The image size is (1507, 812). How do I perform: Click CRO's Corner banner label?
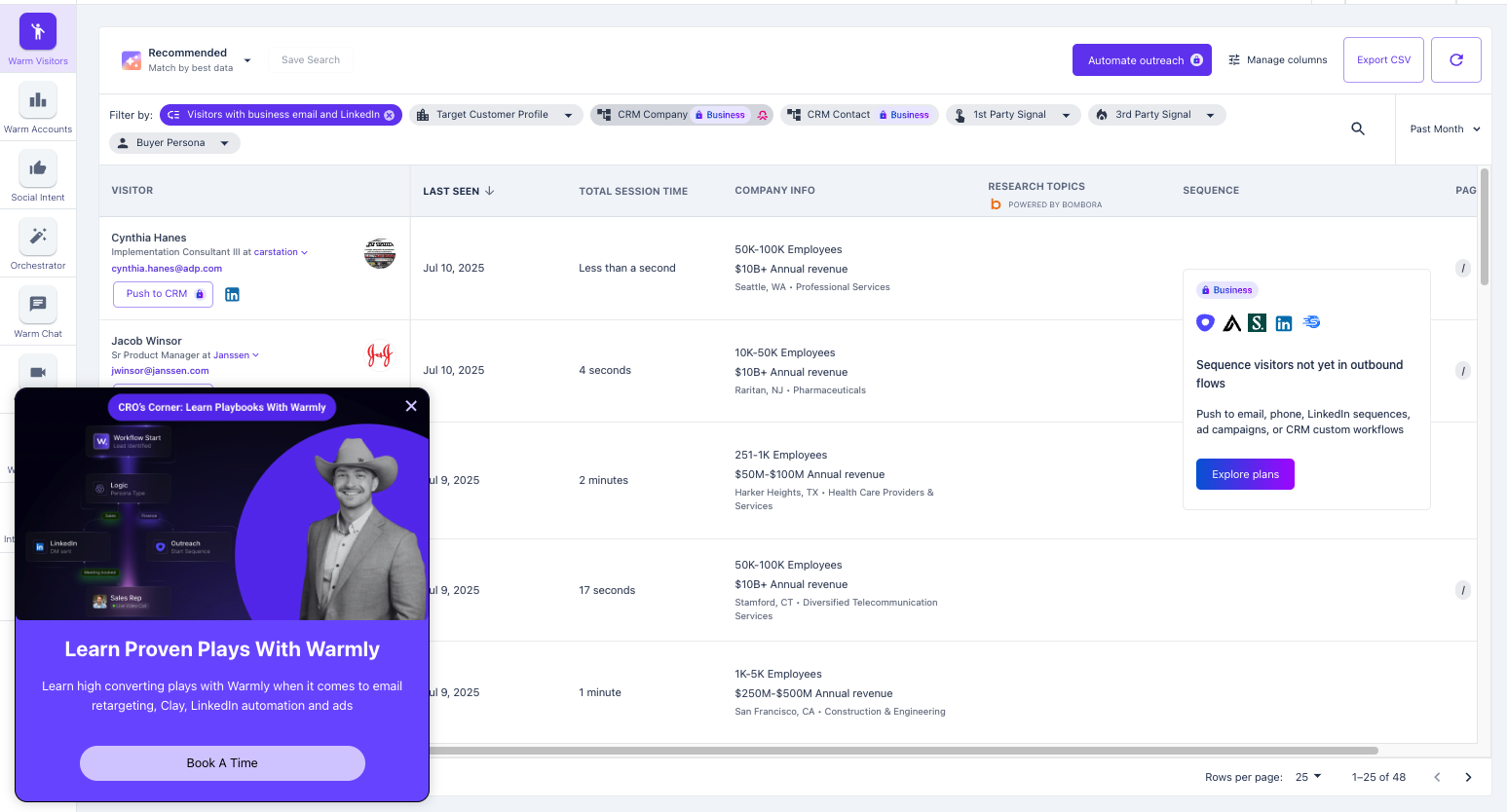pyautogui.click(x=222, y=407)
